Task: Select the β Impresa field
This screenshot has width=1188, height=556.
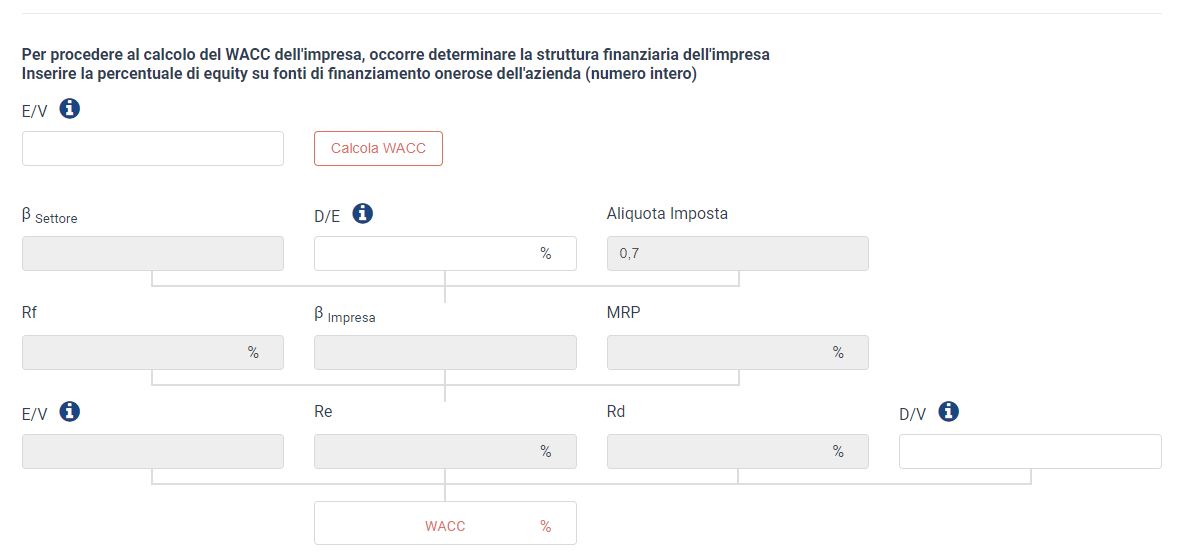Action: point(446,352)
